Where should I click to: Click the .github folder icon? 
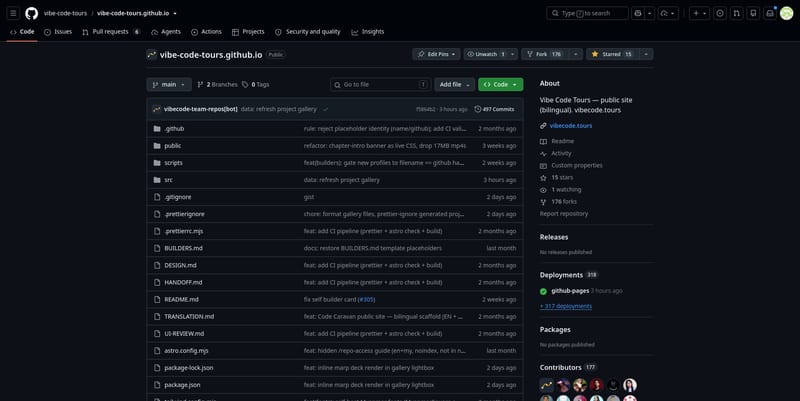point(157,129)
